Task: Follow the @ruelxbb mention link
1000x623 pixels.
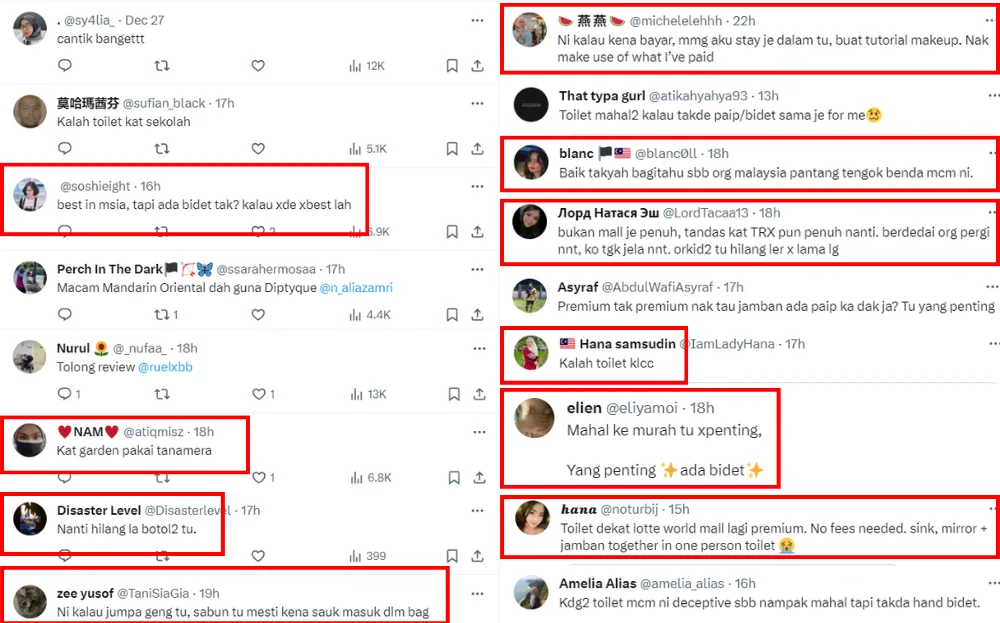Action: 165,367
